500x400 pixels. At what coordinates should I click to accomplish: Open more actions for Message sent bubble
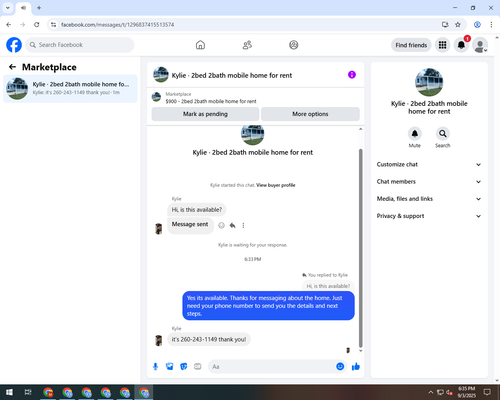point(243,225)
